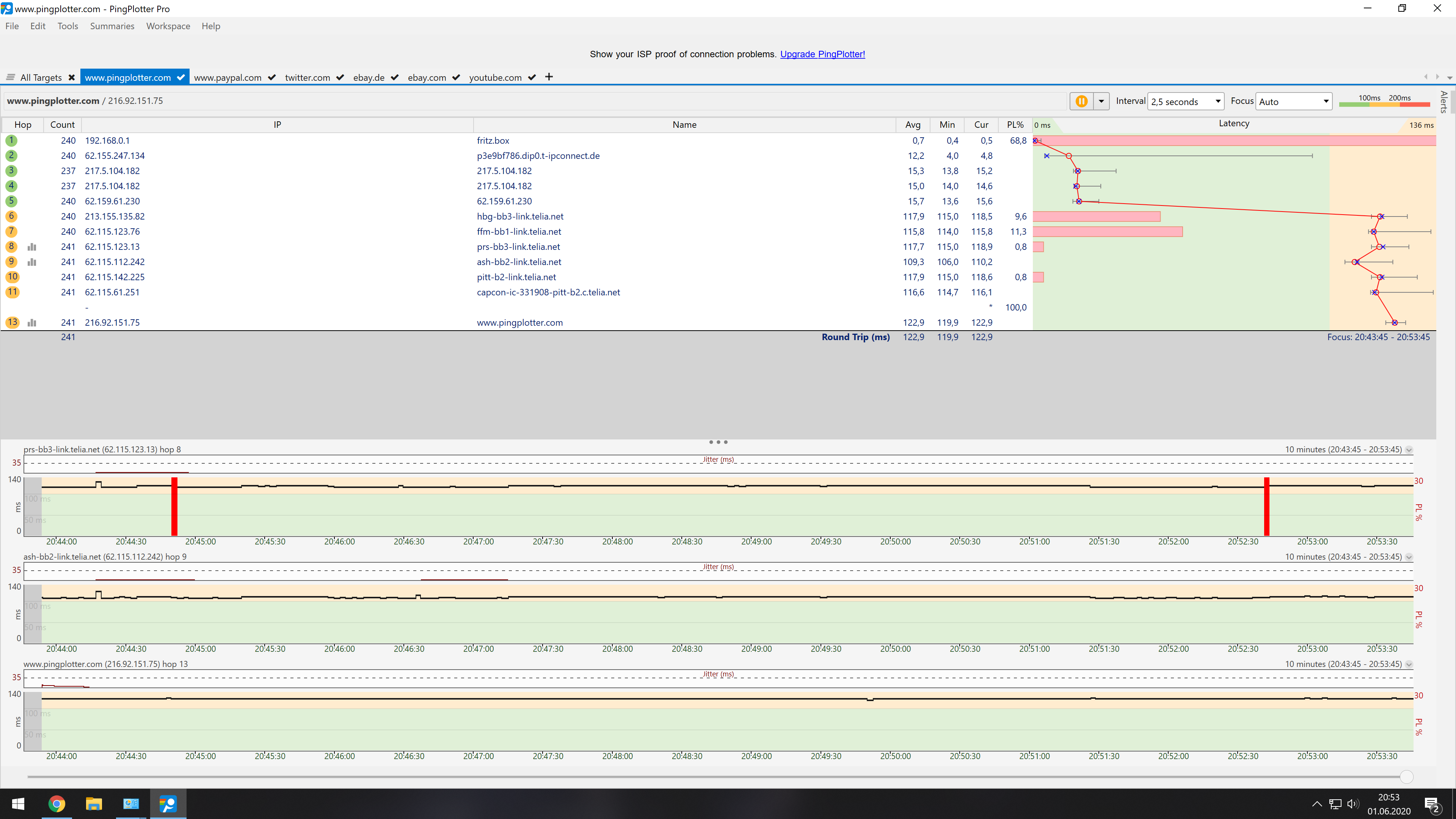Click the hop 13 orange circle icon
The width and height of the screenshot is (1456, 819).
click(x=13, y=322)
